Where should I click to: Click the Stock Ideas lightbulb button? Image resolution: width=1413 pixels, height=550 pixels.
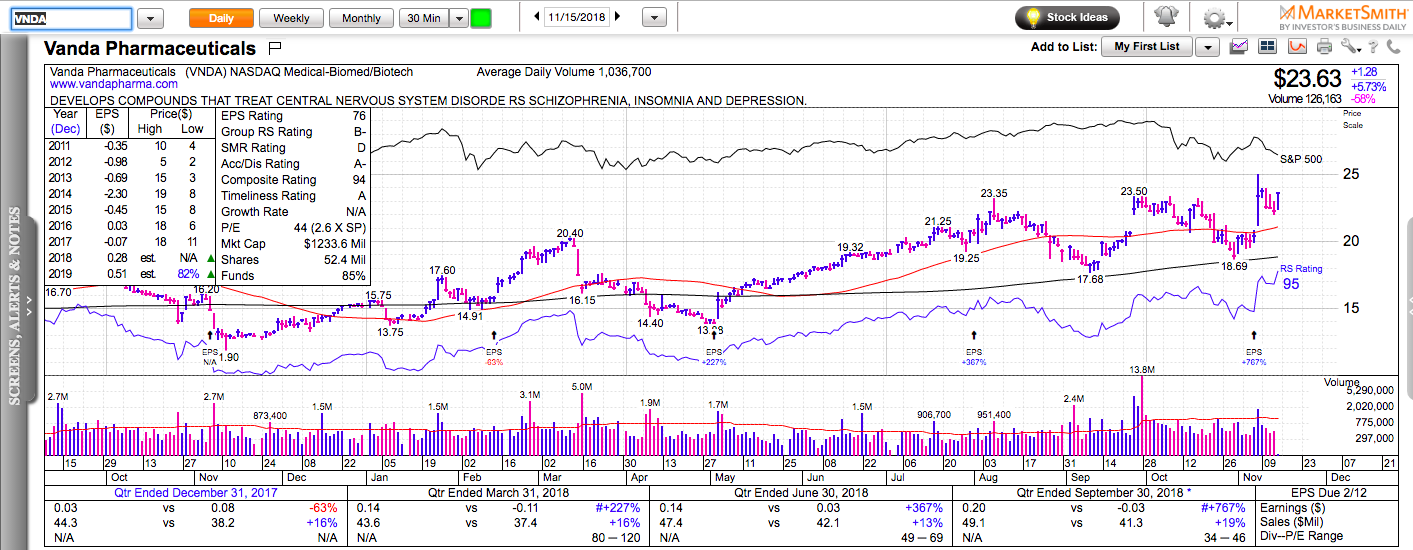pos(1067,17)
